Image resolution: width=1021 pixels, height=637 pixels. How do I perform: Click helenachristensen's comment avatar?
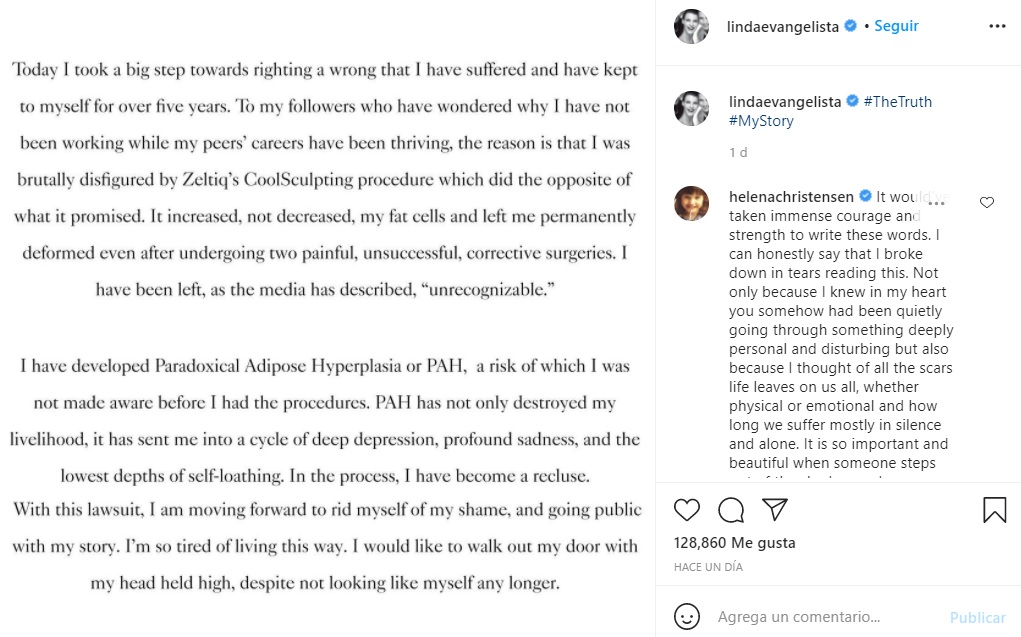(x=691, y=203)
